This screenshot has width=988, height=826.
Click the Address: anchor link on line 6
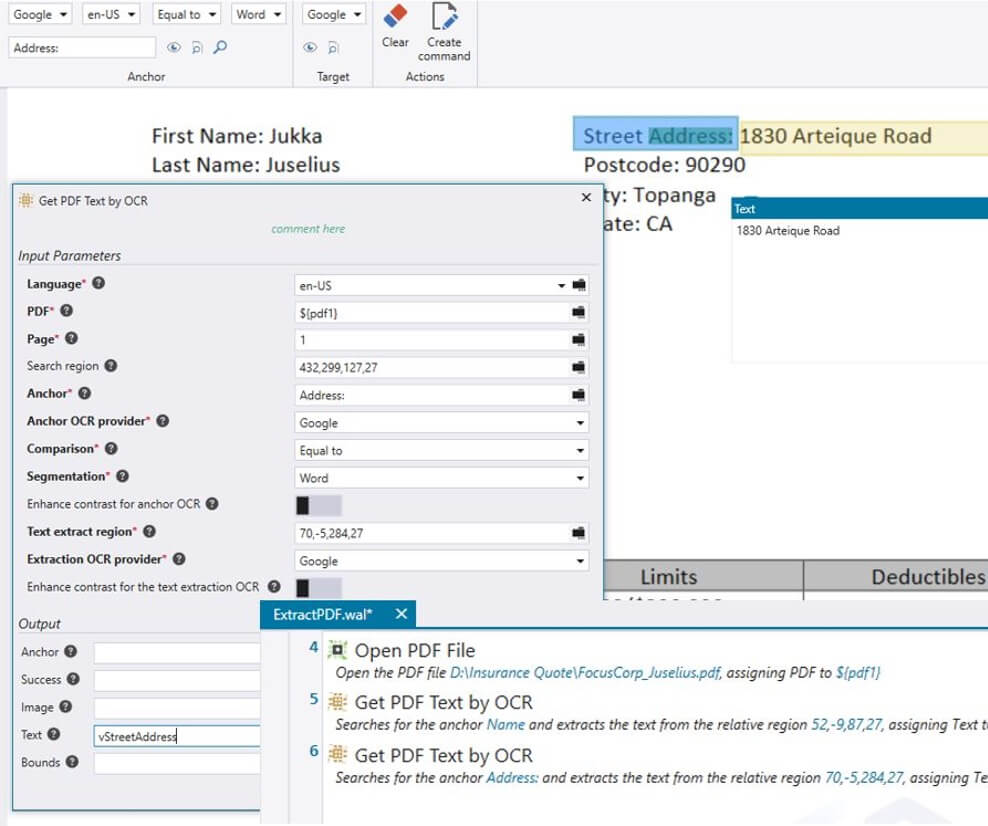pyautogui.click(x=512, y=777)
